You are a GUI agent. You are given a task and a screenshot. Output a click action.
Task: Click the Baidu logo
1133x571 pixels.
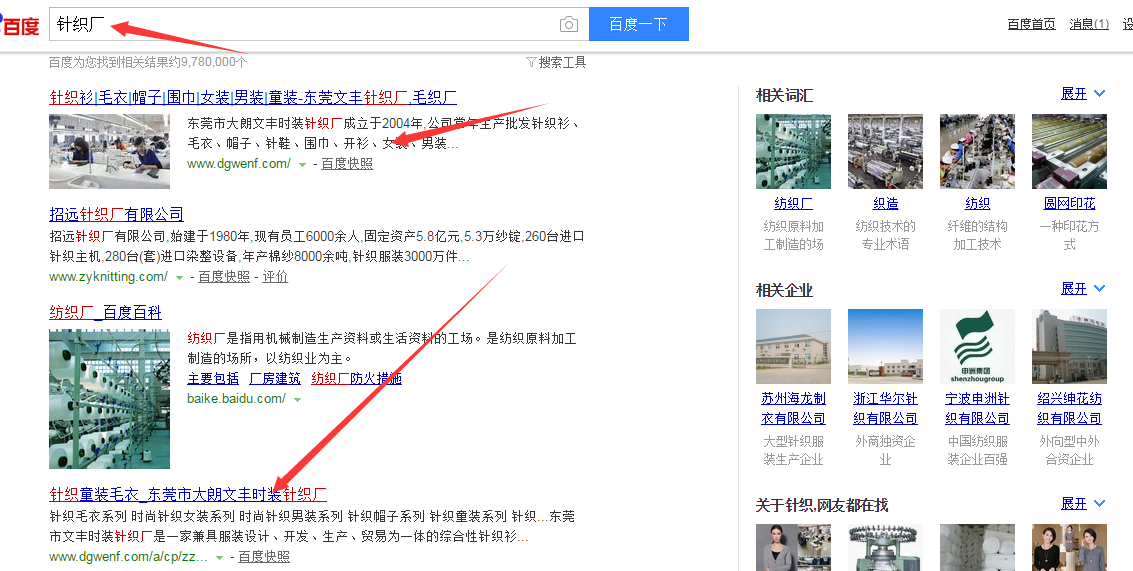point(20,23)
